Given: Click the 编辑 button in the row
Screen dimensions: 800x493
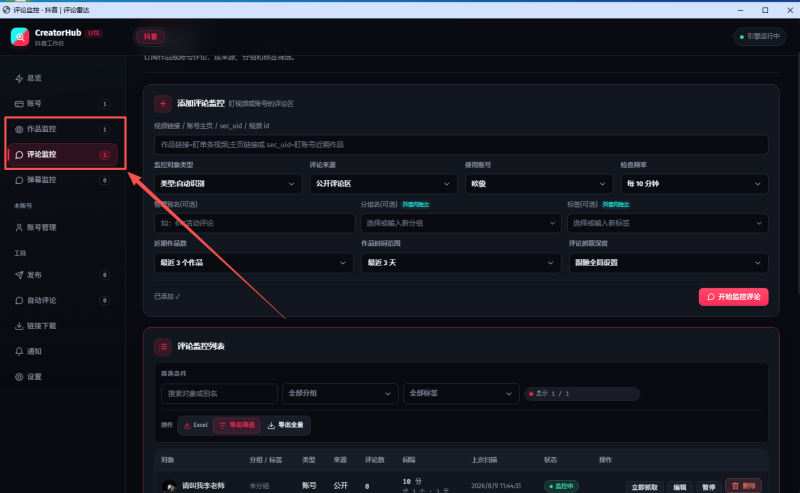Looking at the screenshot, I should [x=680, y=487].
